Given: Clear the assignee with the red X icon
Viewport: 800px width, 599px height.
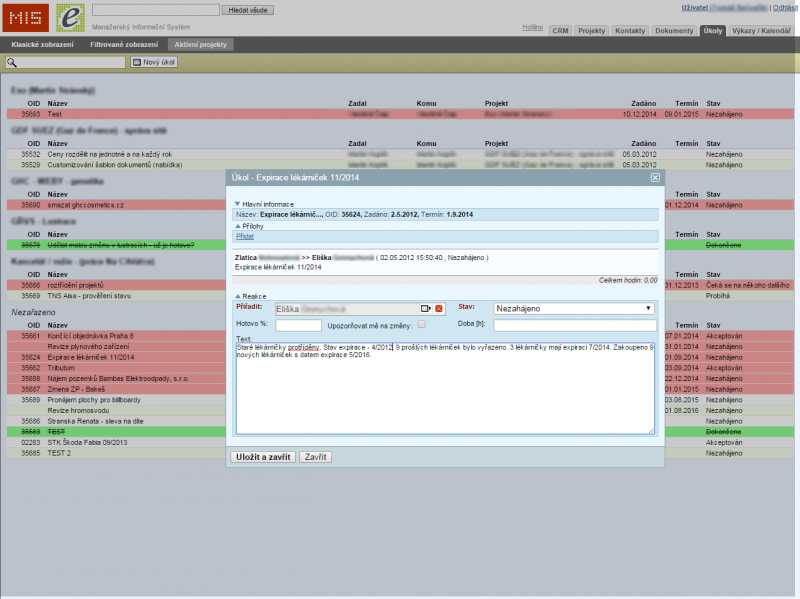Looking at the screenshot, I should [x=438, y=309].
